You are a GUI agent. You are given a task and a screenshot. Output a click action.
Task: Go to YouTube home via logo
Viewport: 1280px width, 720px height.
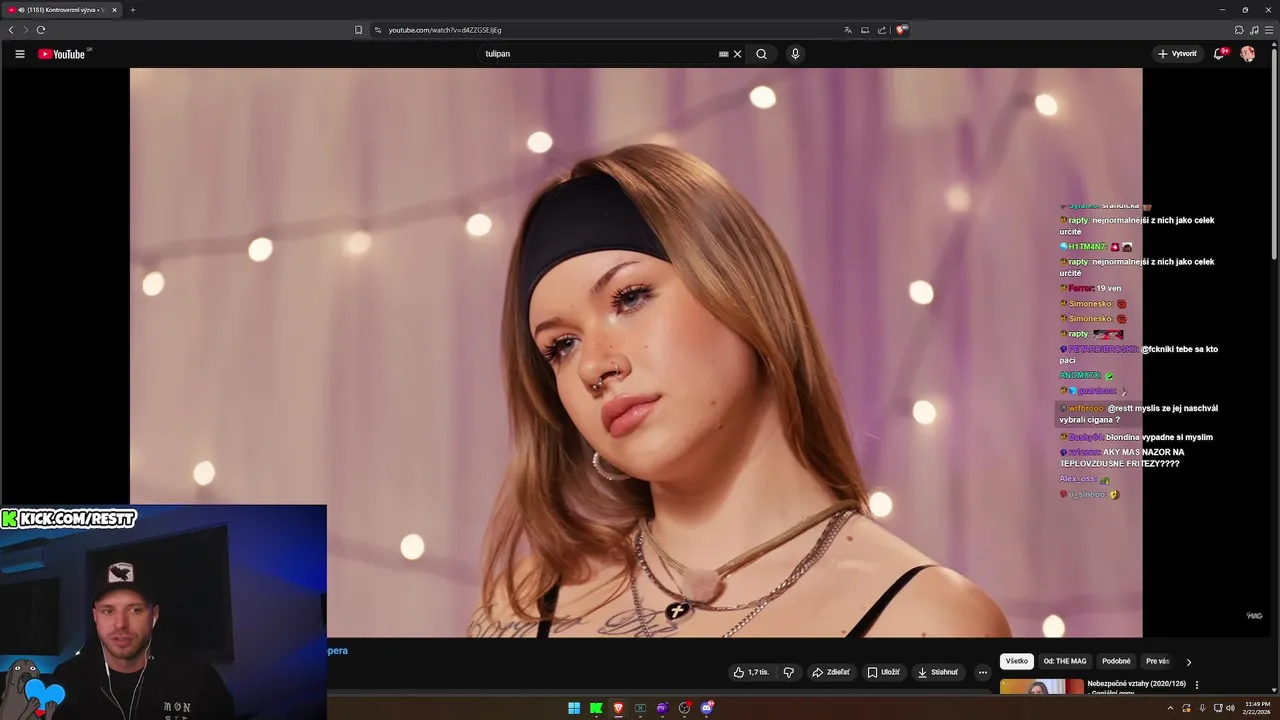[62, 54]
